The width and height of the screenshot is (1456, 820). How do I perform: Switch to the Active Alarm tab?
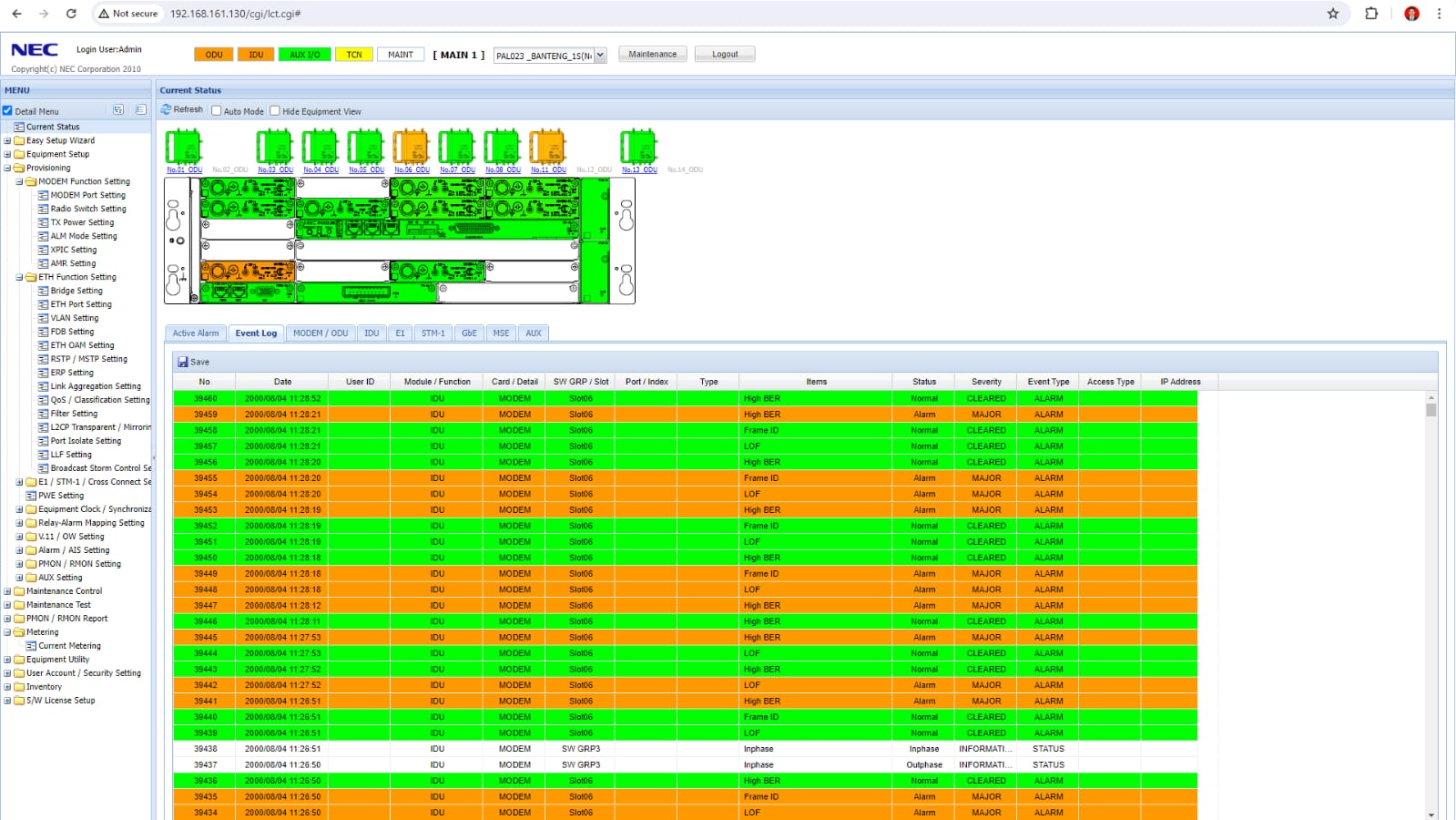[x=196, y=333]
